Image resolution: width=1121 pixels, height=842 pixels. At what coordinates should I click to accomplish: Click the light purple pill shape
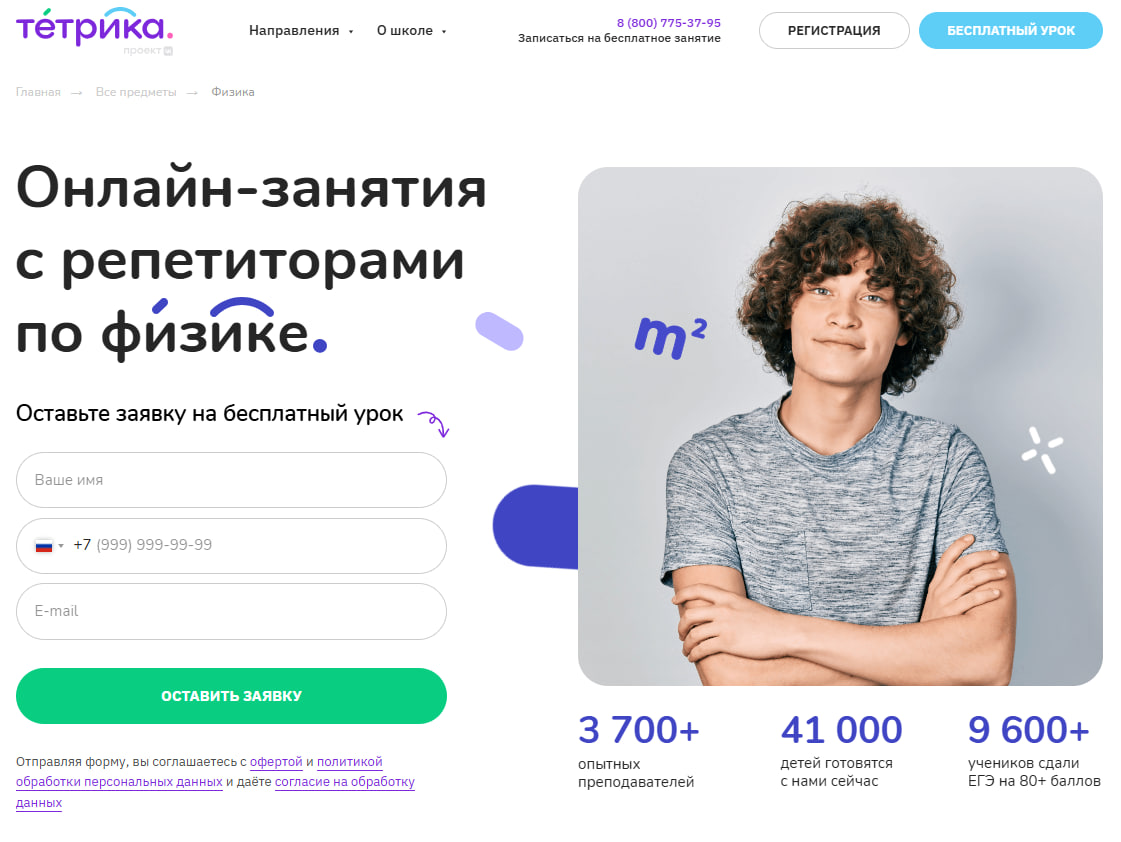point(499,332)
